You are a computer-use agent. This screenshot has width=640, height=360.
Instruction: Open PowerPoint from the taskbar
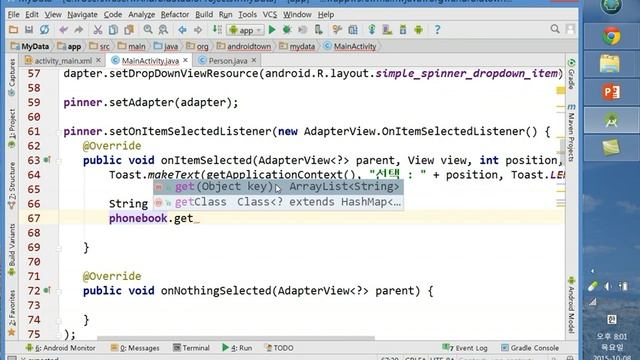[x=611, y=92]
